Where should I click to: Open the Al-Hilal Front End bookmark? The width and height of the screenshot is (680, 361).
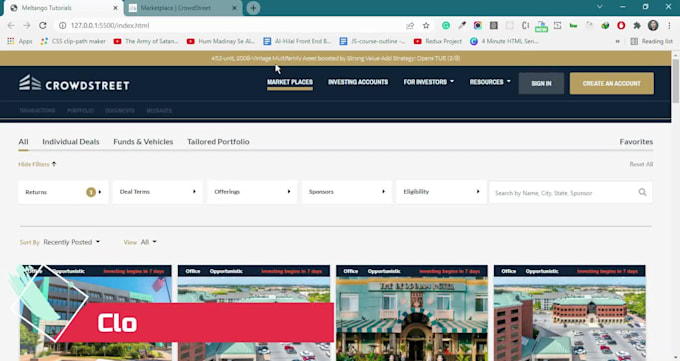point(297,41)
